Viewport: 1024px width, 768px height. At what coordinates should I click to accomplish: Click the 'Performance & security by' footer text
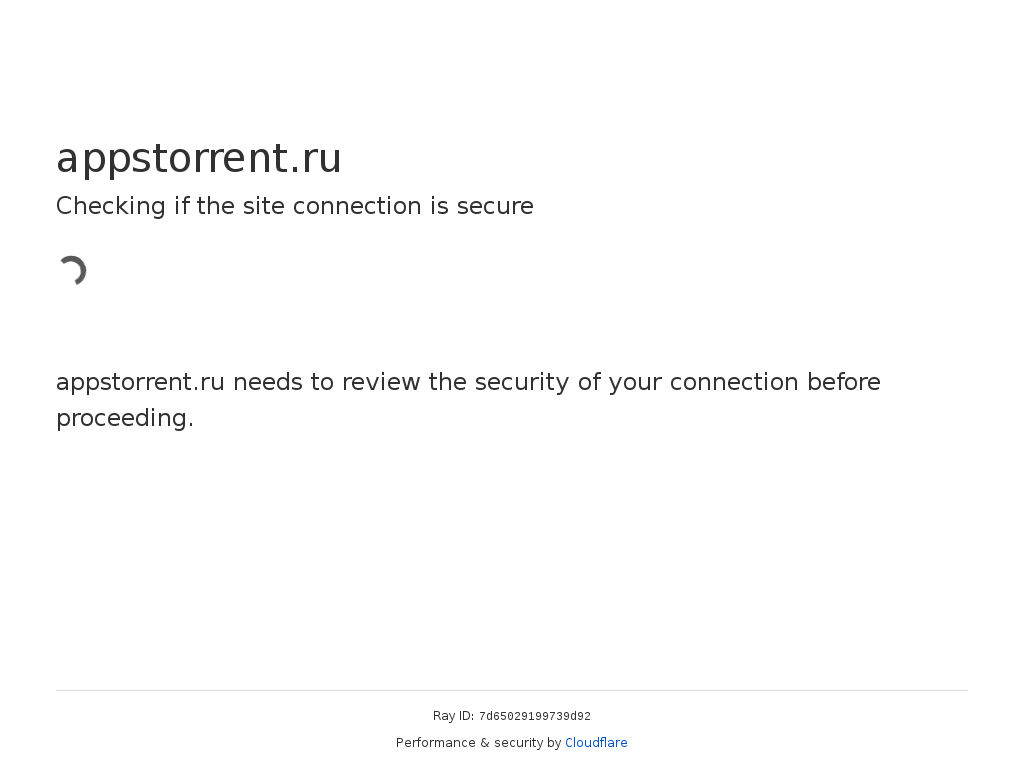pos(479,743)
